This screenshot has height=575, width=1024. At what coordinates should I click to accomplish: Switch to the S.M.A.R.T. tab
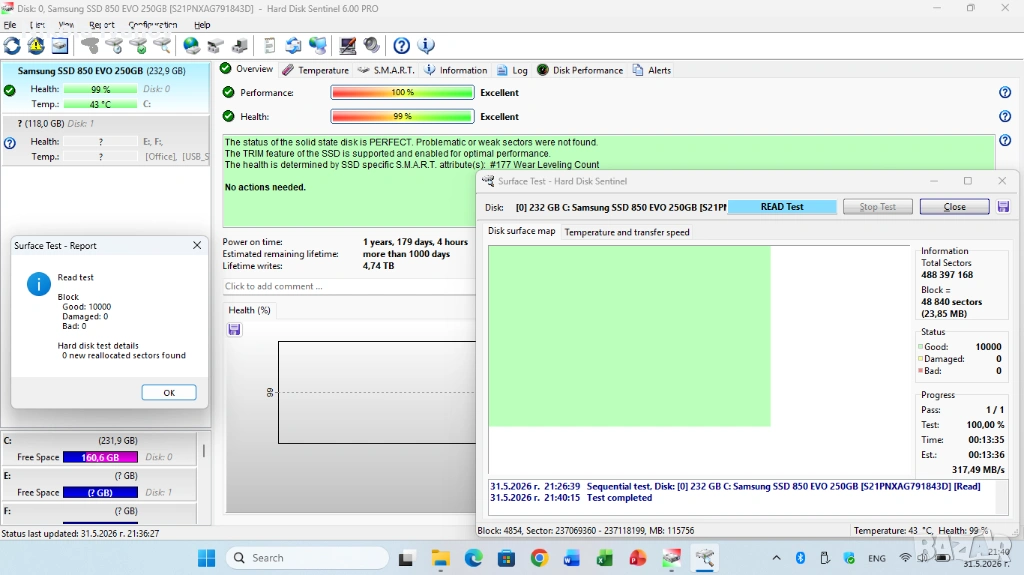pos(386,70)
